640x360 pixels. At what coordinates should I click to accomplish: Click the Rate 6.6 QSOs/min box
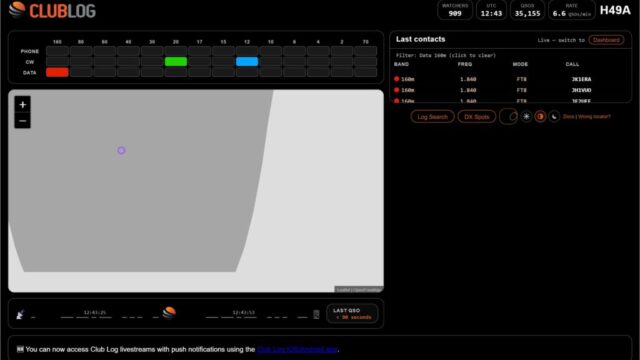click(571, 10)
